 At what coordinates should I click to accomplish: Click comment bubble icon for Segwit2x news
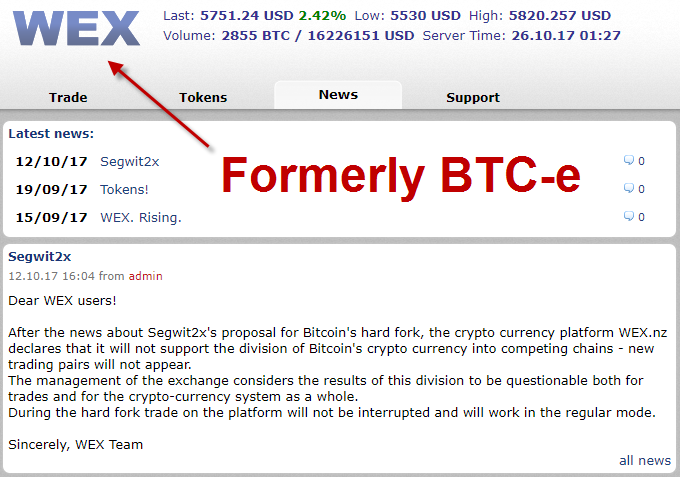628,160
